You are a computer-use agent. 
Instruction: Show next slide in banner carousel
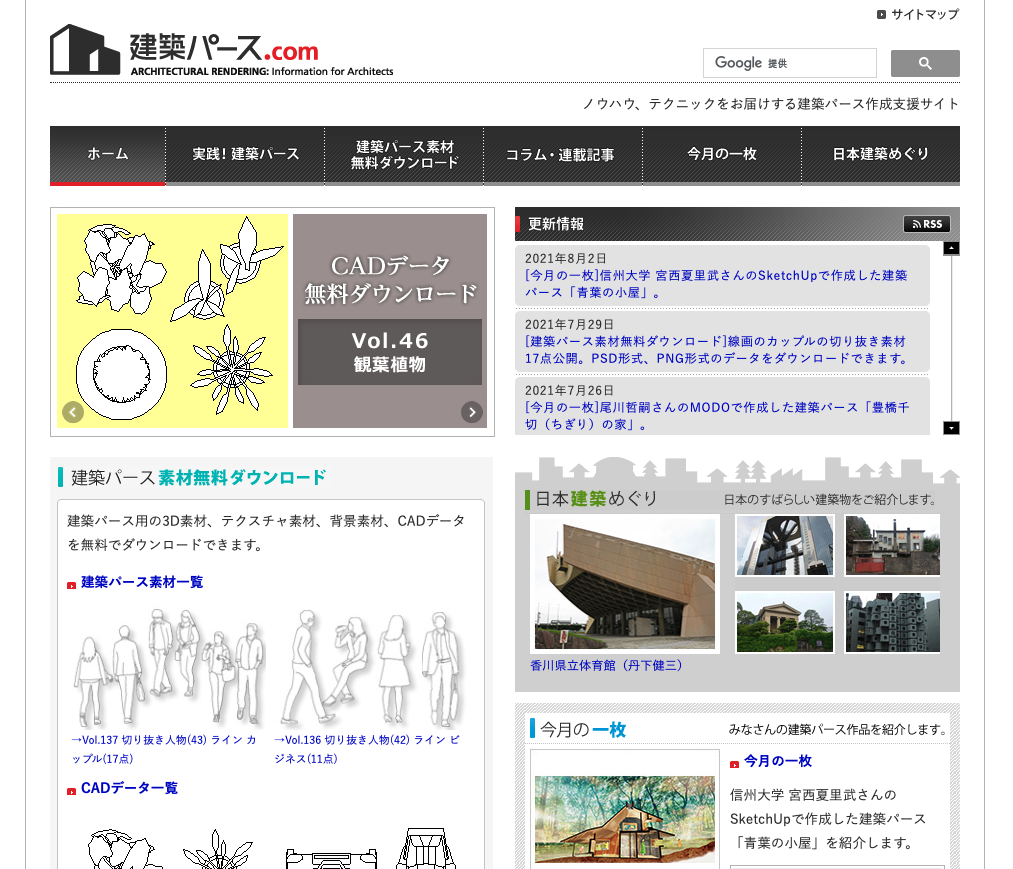[472, 412]
